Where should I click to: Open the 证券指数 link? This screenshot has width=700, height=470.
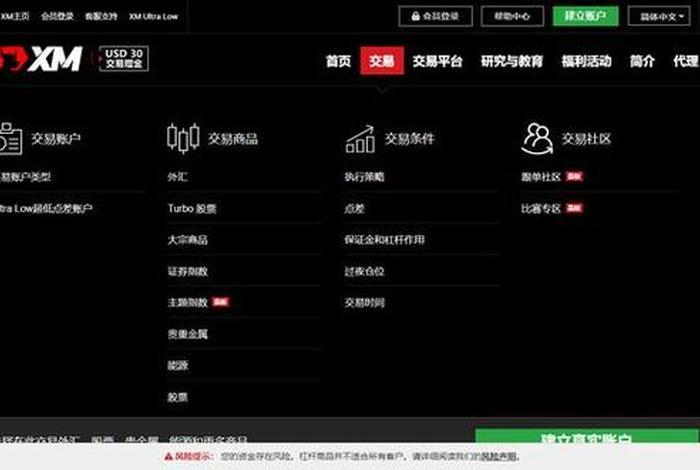(x=188, y=271)
